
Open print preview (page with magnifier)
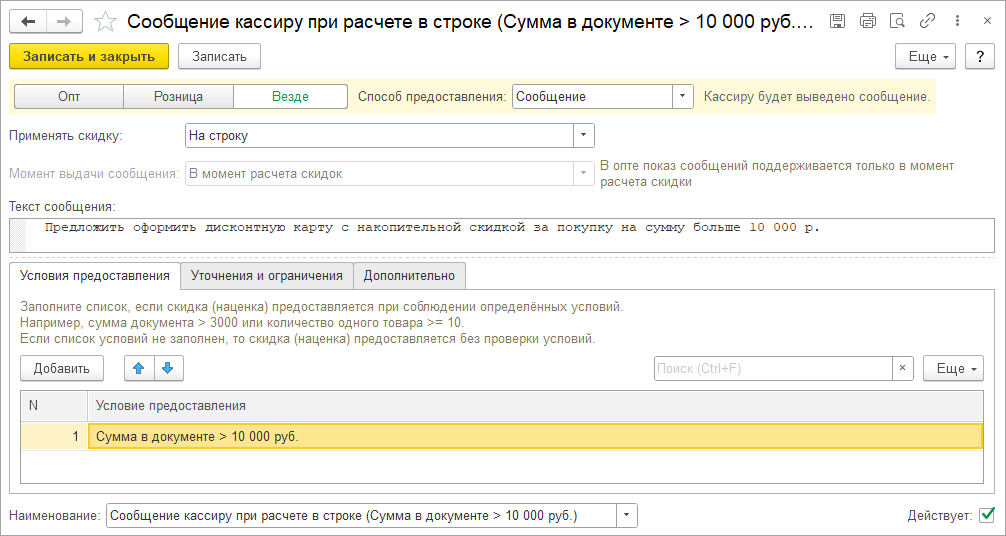898,21
